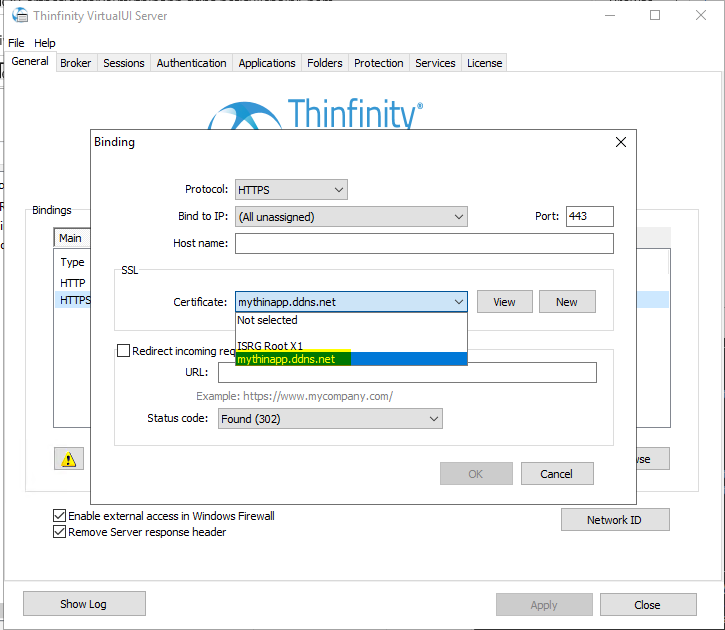Screen dimensions: 725x630
Task: Click into the Port field showing 443
Action: click(590, 216)
